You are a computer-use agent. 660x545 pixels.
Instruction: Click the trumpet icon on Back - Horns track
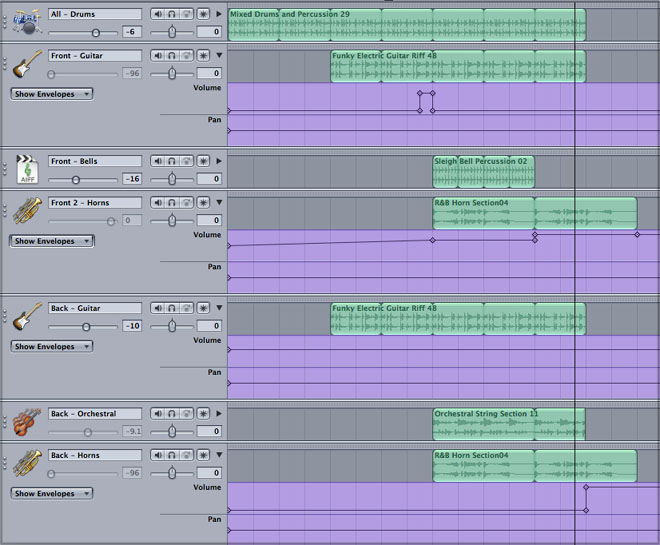point(27,464)
